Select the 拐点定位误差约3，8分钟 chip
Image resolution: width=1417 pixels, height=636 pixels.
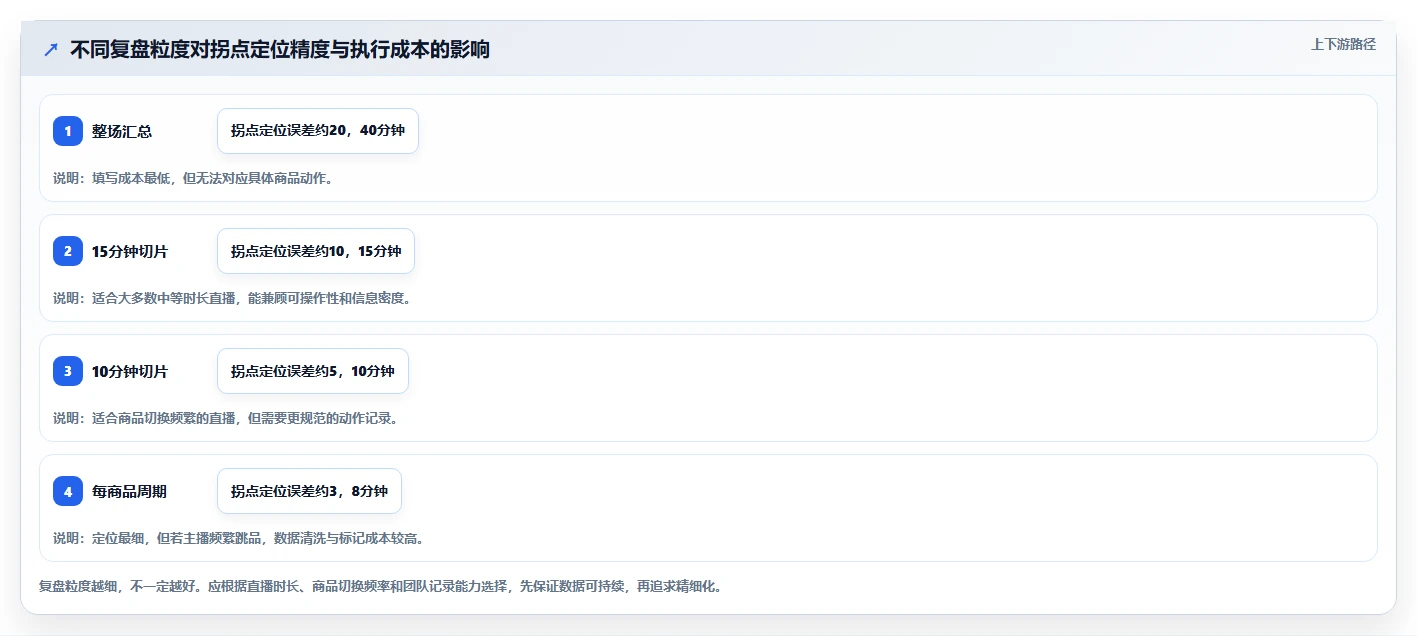point(309,491)
